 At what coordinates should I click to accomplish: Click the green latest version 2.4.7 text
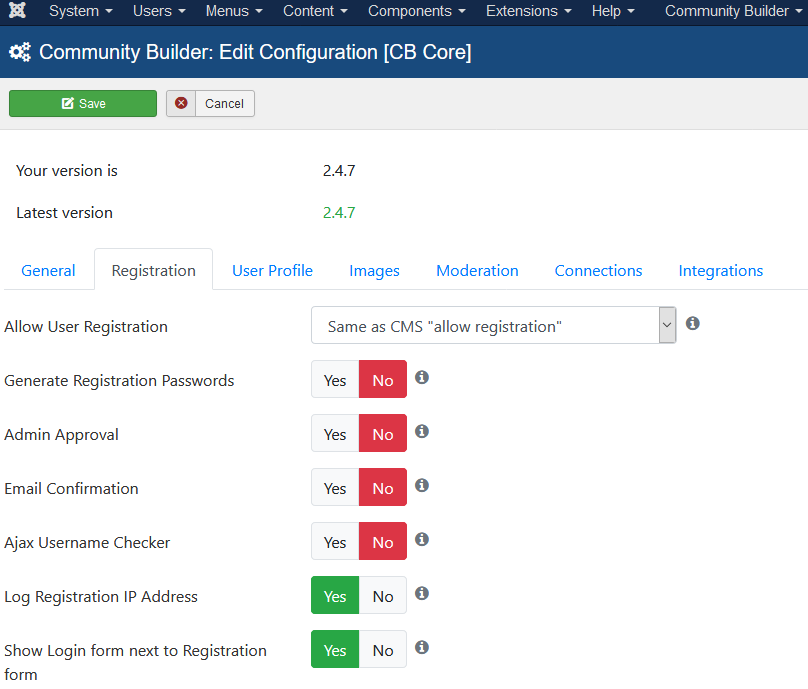(339, 212)
